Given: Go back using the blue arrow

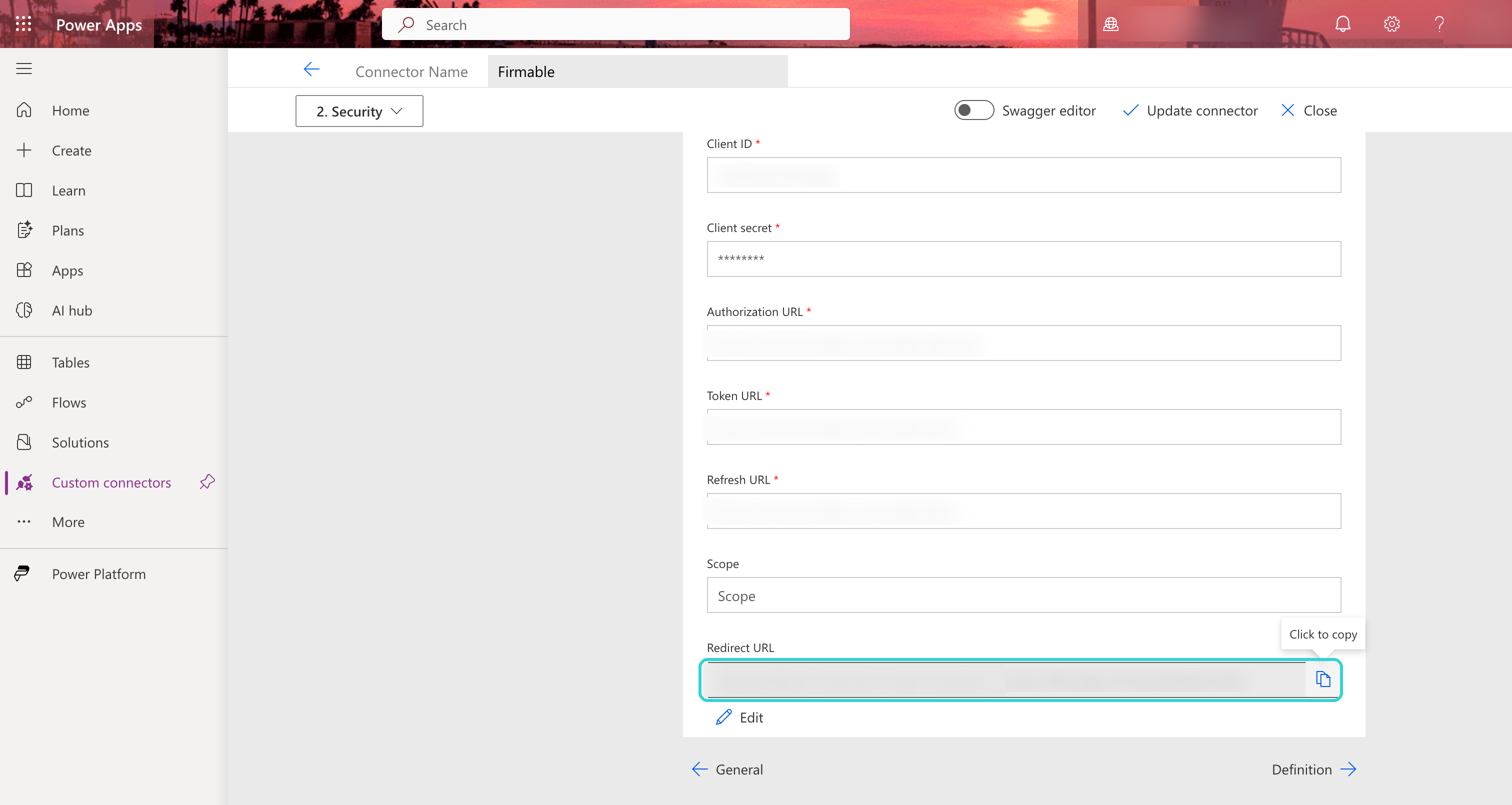Looking at the screenshot, I should click(x=311, y=69).
